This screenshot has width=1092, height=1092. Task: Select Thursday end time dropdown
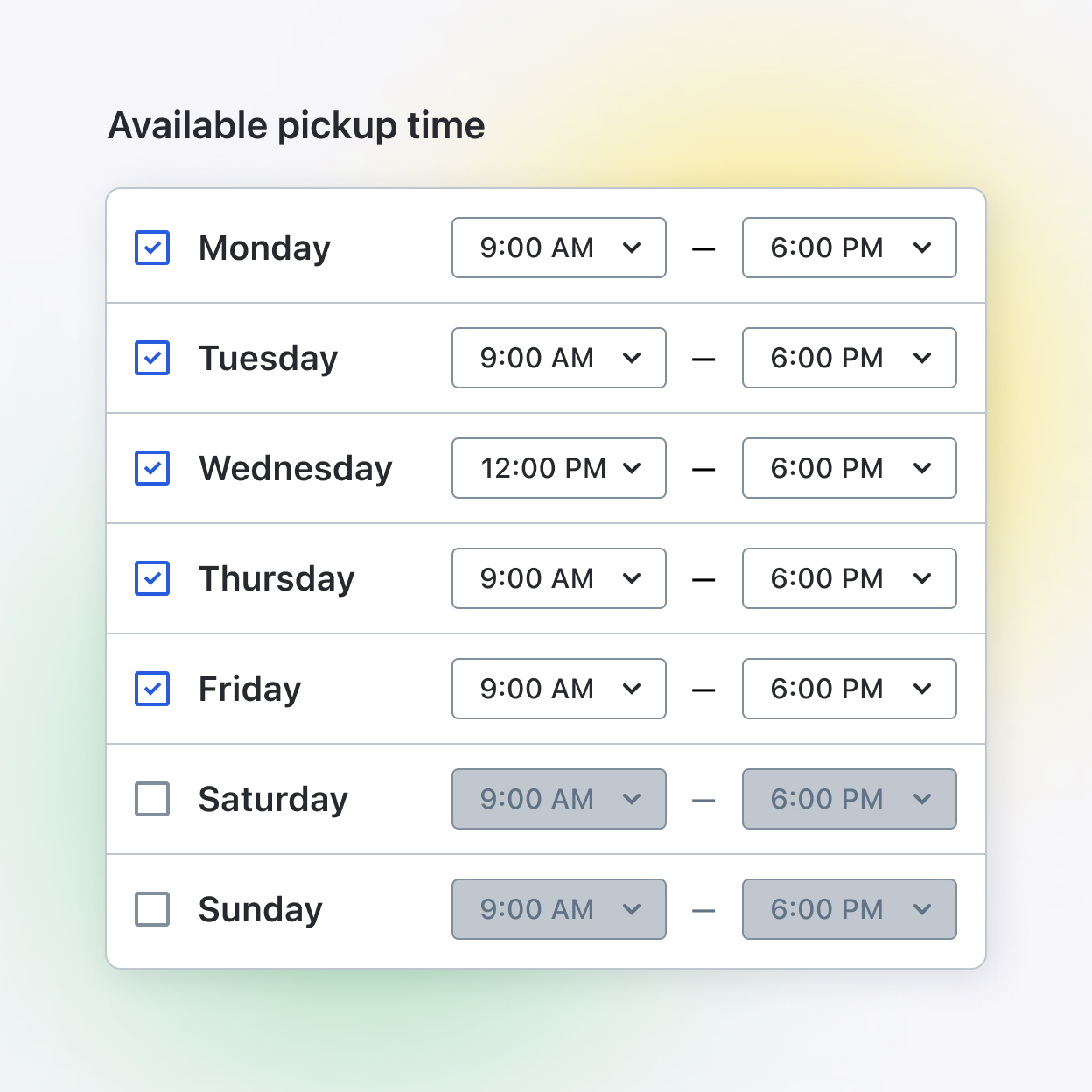click(x=849, y=578)
